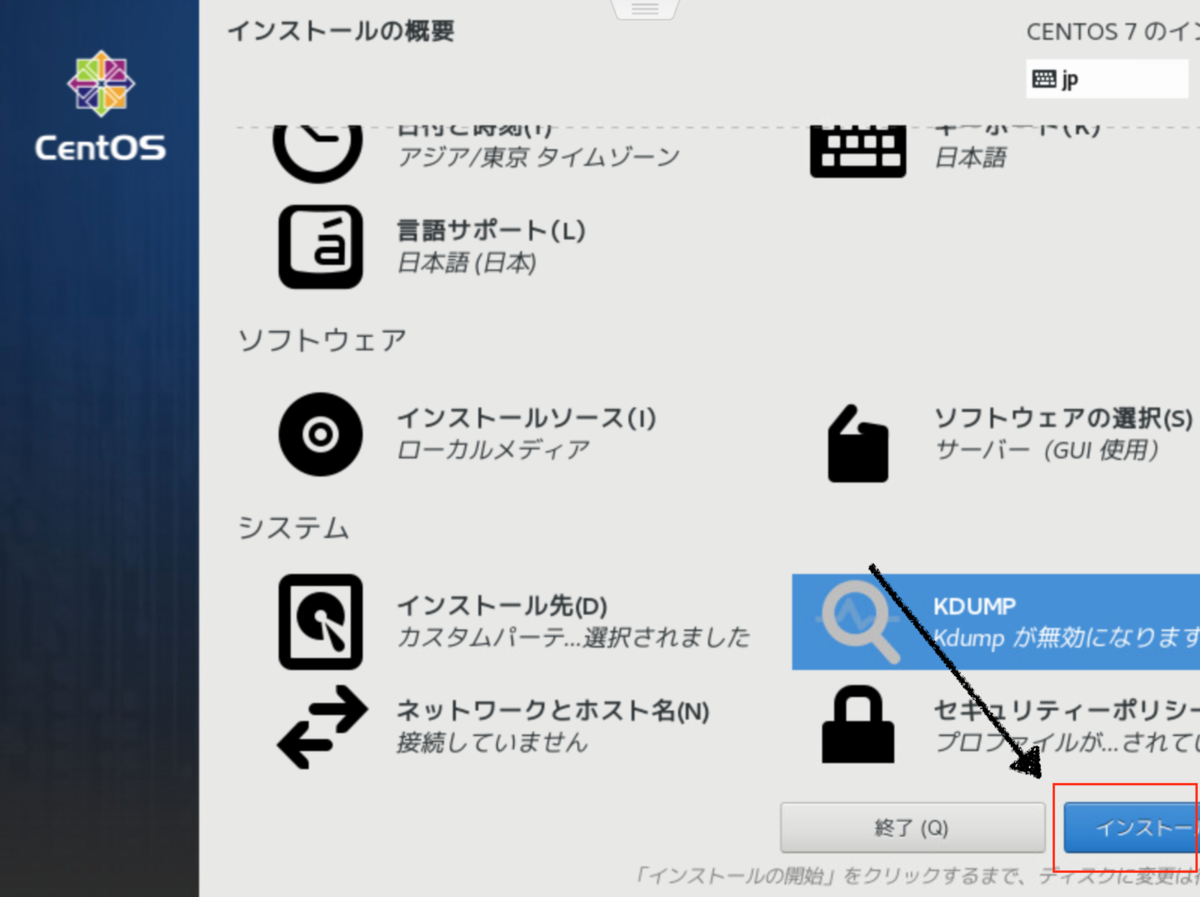Click サーバー (GUI 使用) status text

[1047, 449]
